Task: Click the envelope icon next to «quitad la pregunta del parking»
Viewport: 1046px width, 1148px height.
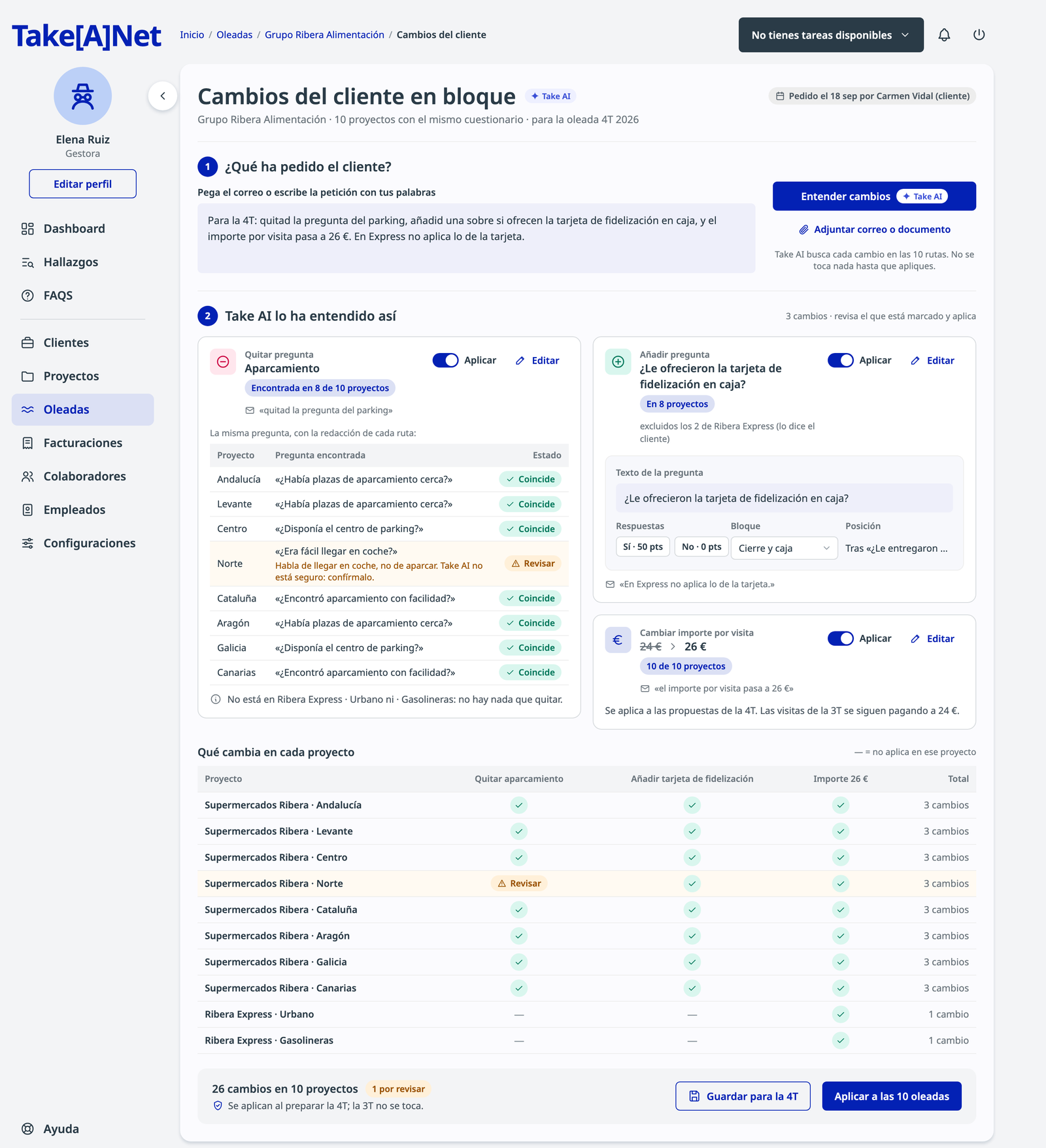Action: [250, 411]
